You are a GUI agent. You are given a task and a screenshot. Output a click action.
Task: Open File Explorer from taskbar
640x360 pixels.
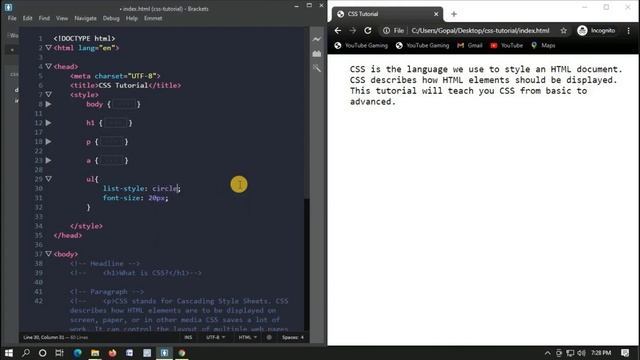[x=95, y=353]
